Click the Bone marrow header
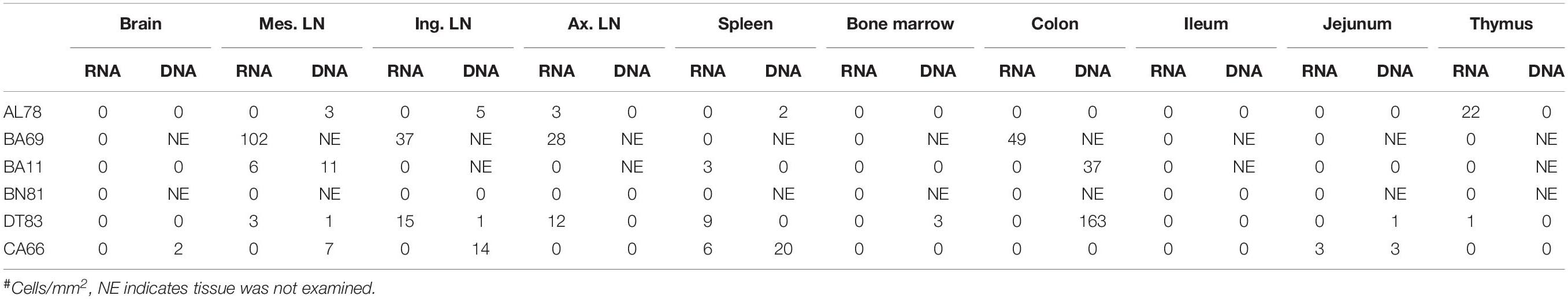This screenshot has width=1568, height=299. pyautogui.click(x=900, y=24)
